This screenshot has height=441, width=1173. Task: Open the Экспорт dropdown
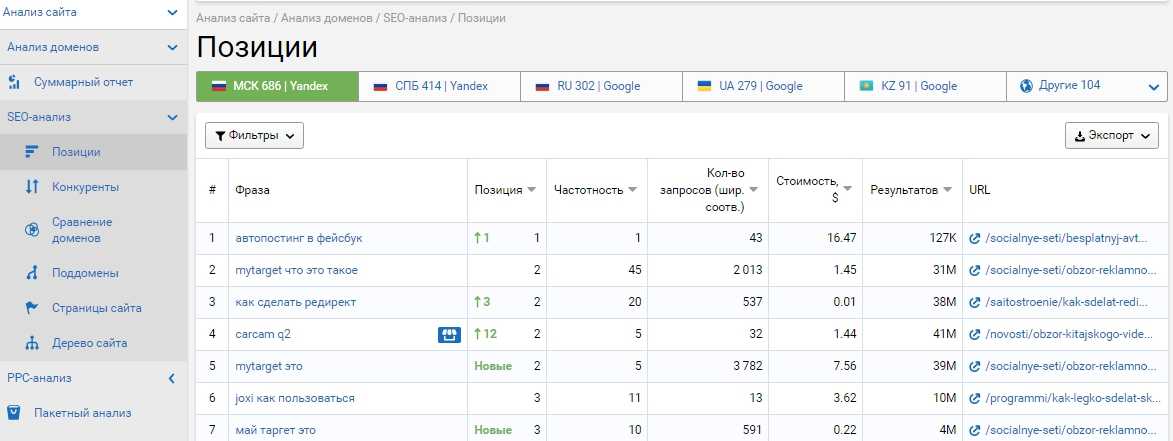point(1112,135)
